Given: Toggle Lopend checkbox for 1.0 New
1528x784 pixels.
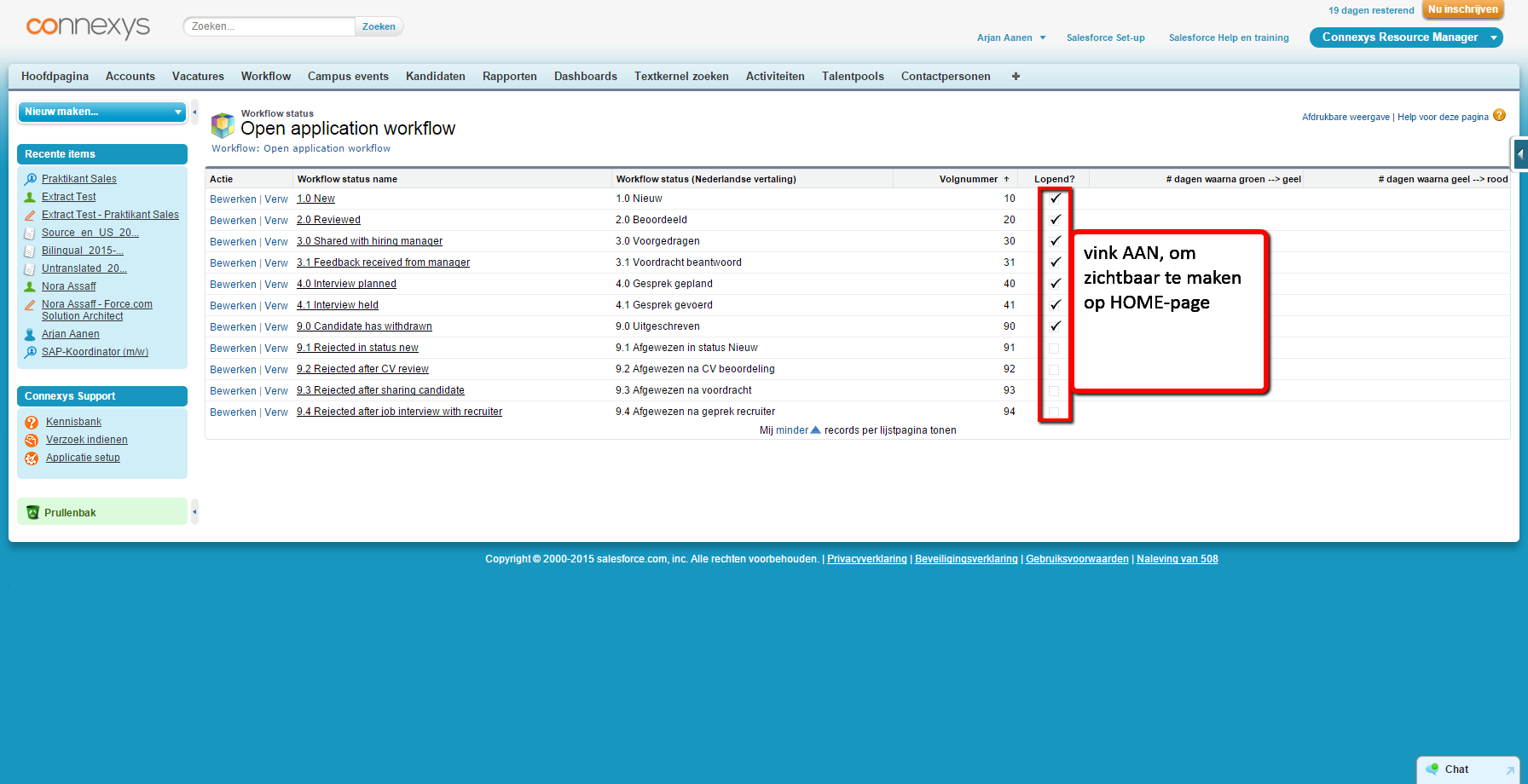Looking at the screenshot, I should 1055,199.
